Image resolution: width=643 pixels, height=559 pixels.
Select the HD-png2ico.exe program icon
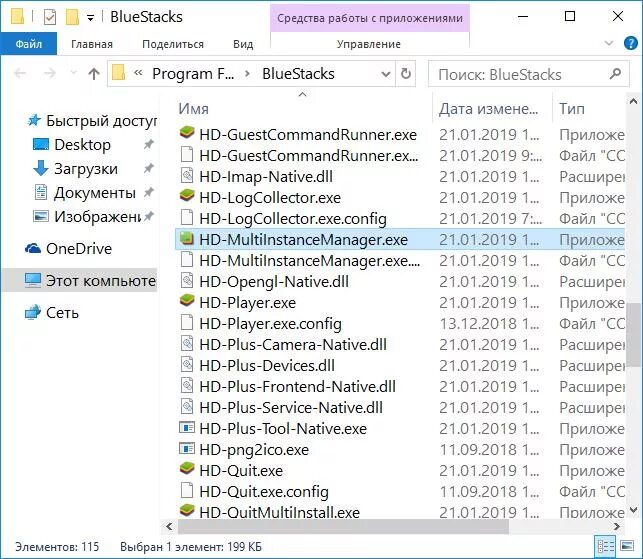tap(187, 449)
